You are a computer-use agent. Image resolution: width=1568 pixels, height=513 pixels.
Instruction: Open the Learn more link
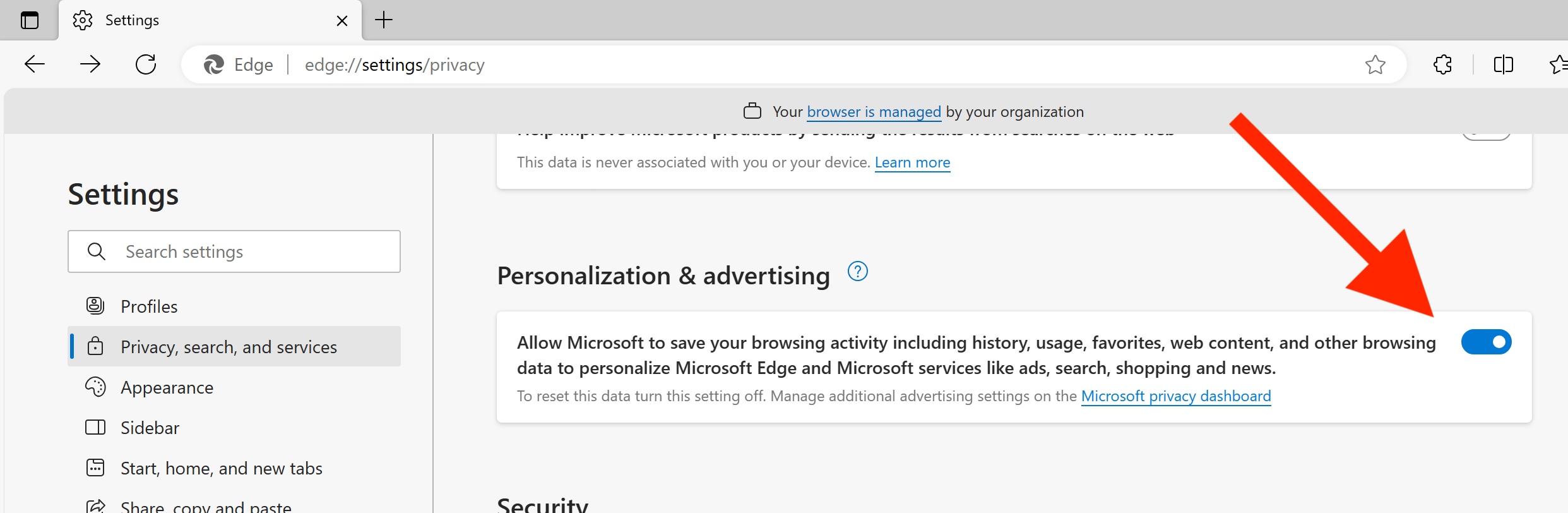coord(912,162)
